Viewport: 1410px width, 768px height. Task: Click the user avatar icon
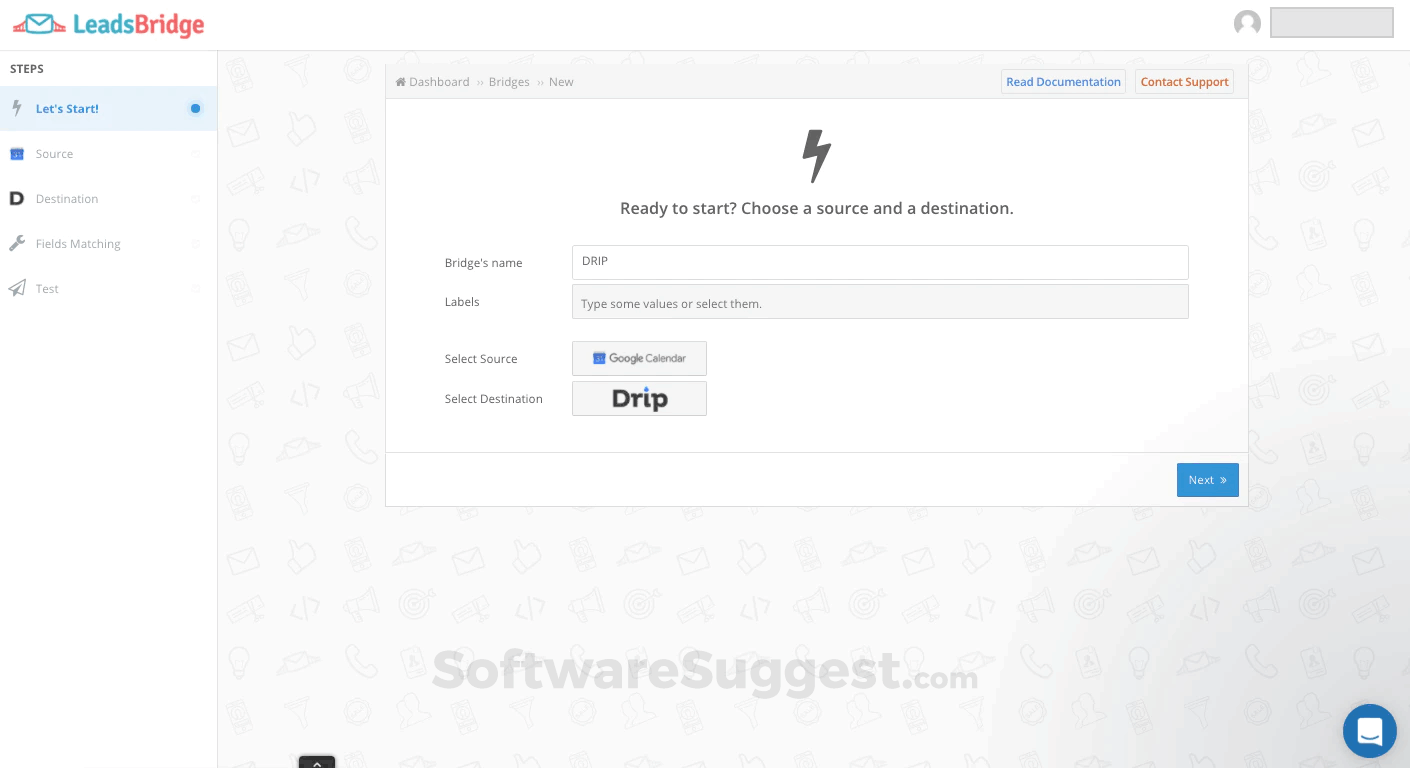1247,22
